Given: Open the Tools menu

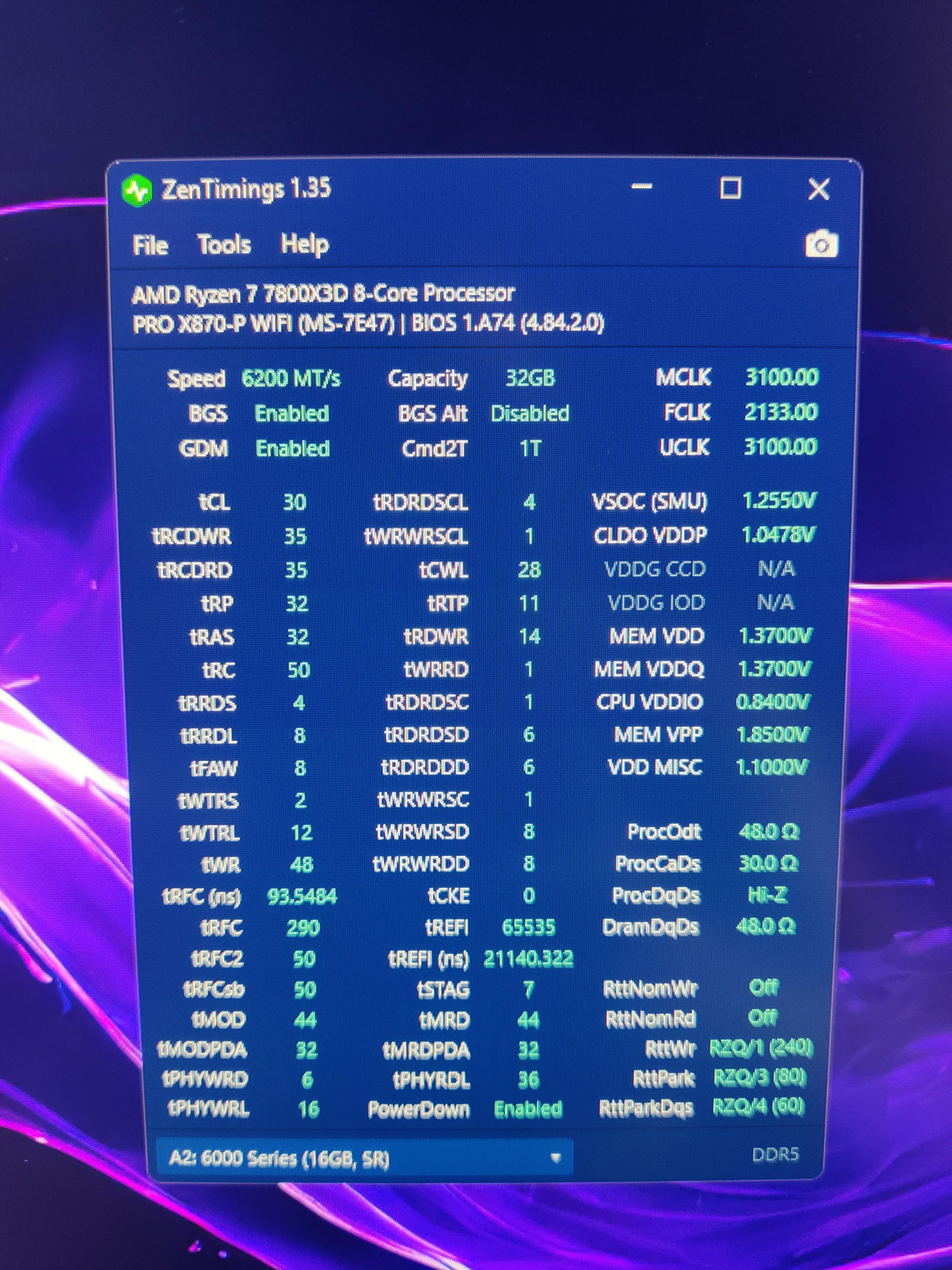Looking at the screenshot, I should tap(224, 244).
